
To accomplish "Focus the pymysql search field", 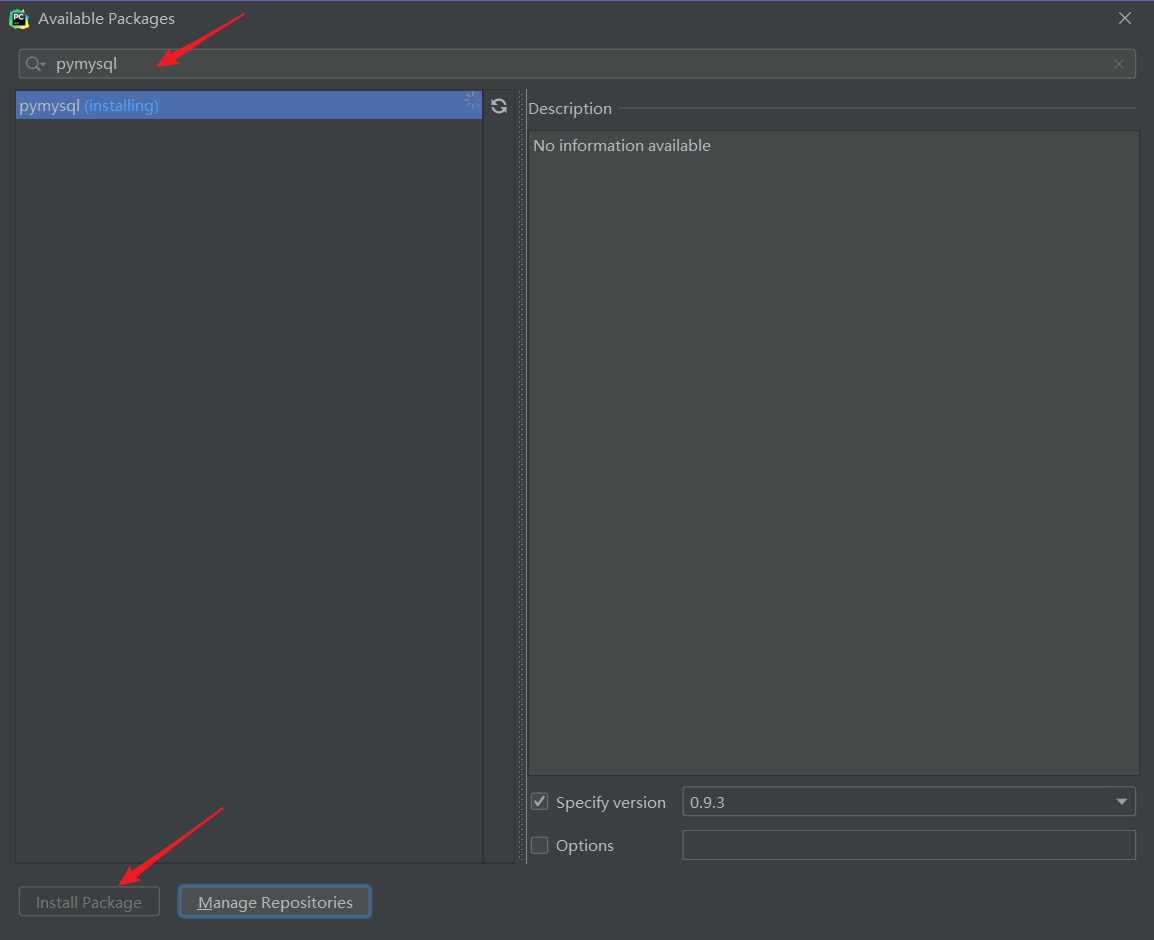I will tap(577, 64).
